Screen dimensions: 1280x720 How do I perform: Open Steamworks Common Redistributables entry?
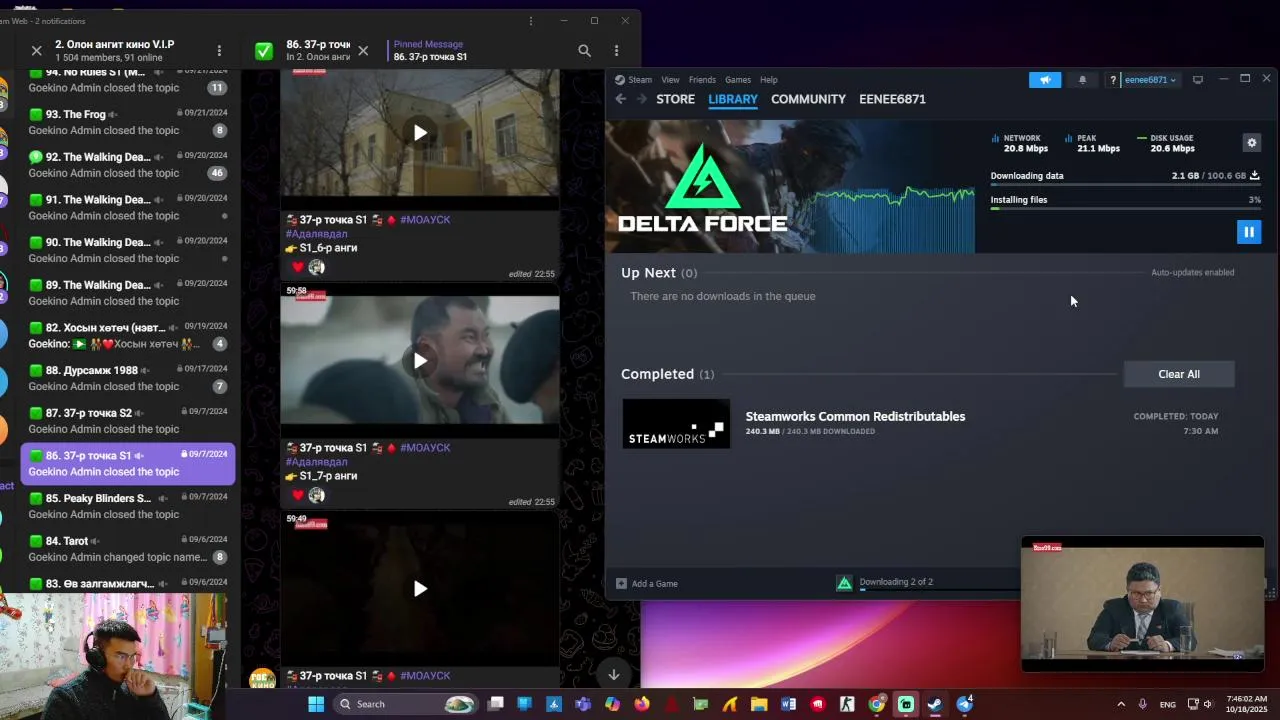click(x=855, y=417)
